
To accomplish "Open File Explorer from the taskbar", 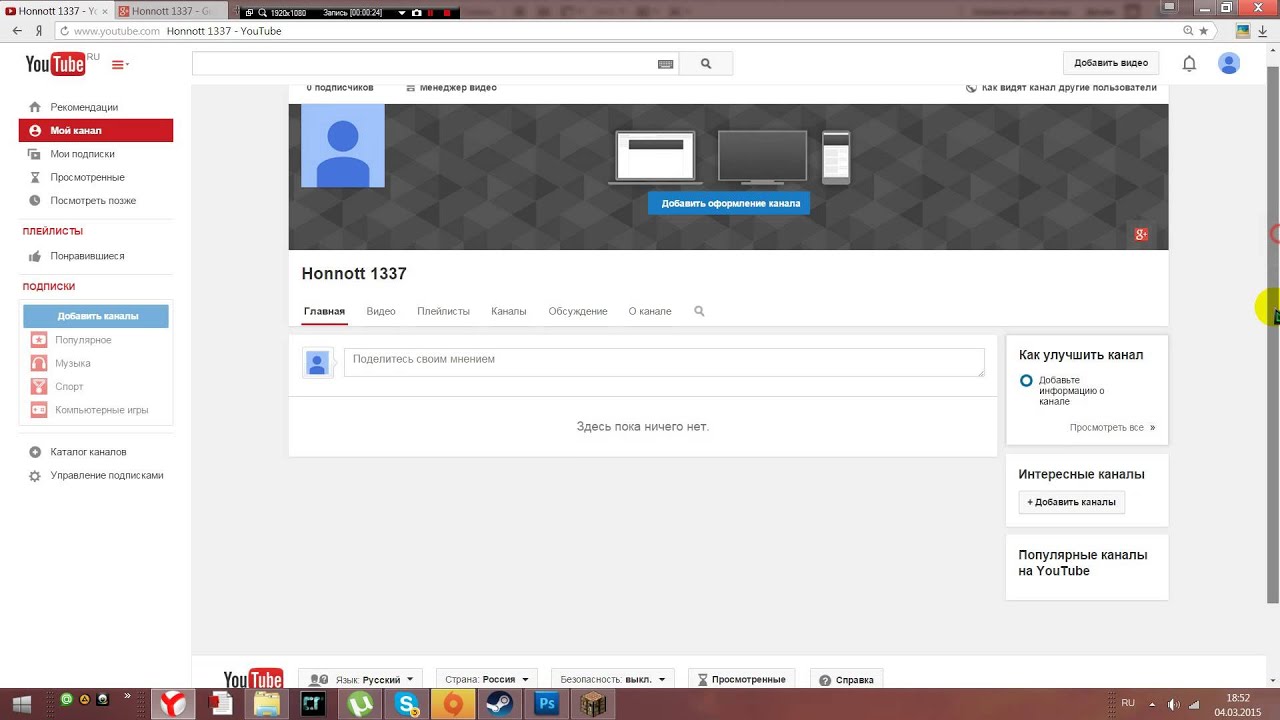I will [x=267, y=704].
